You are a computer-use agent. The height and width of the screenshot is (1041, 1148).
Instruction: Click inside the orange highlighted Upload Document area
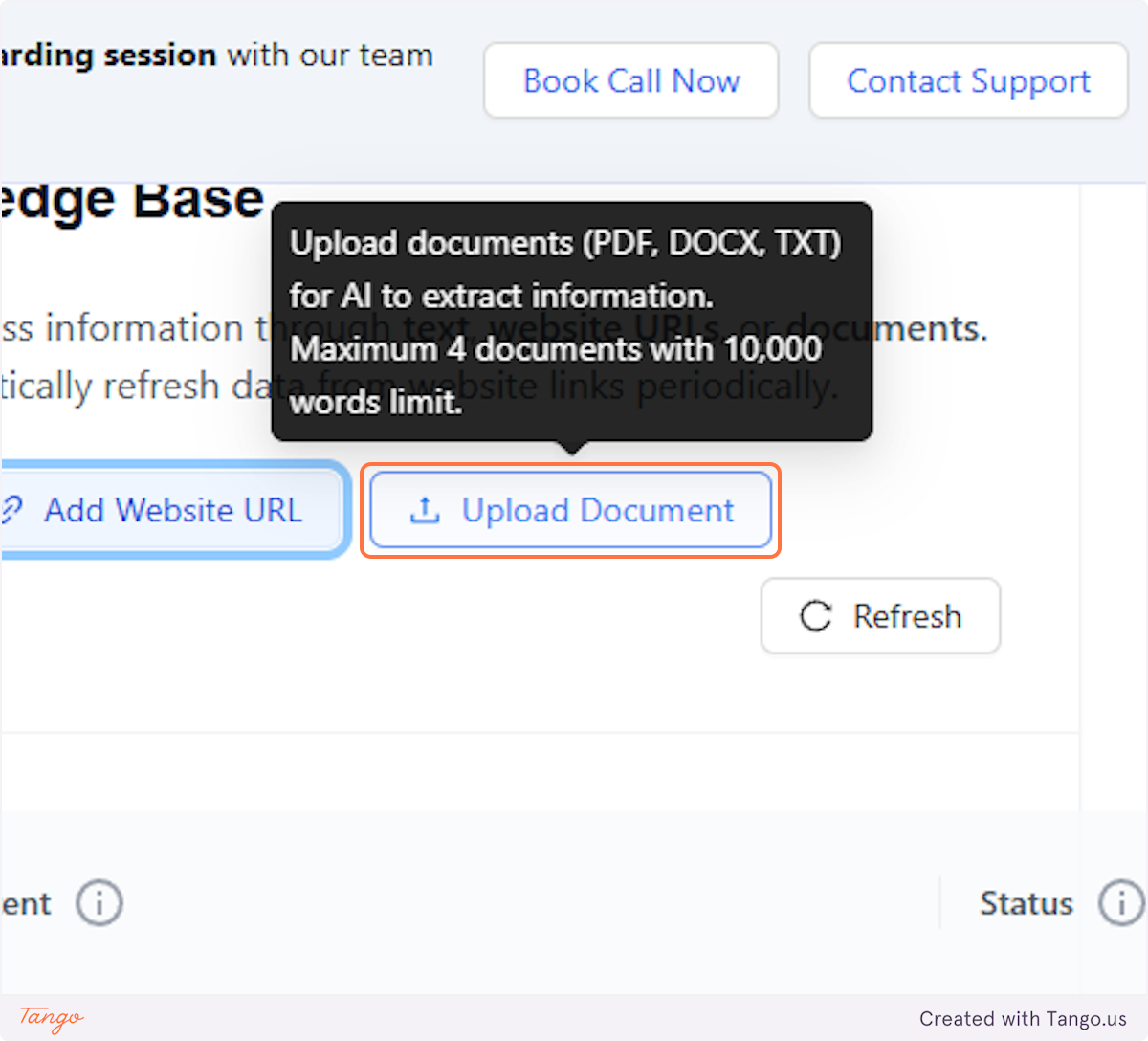[x=570, y=510]
